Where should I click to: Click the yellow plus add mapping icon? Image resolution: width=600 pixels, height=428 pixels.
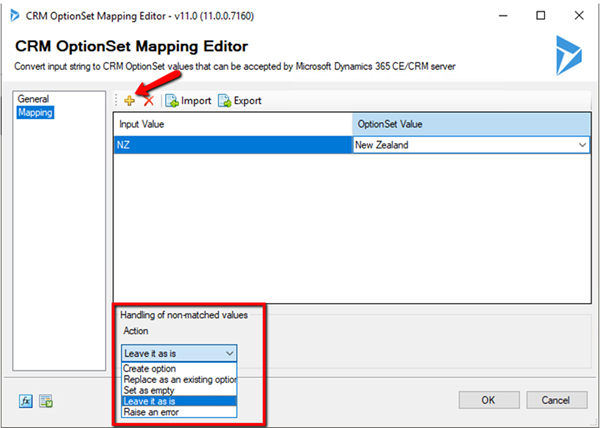tap(129, 101)
